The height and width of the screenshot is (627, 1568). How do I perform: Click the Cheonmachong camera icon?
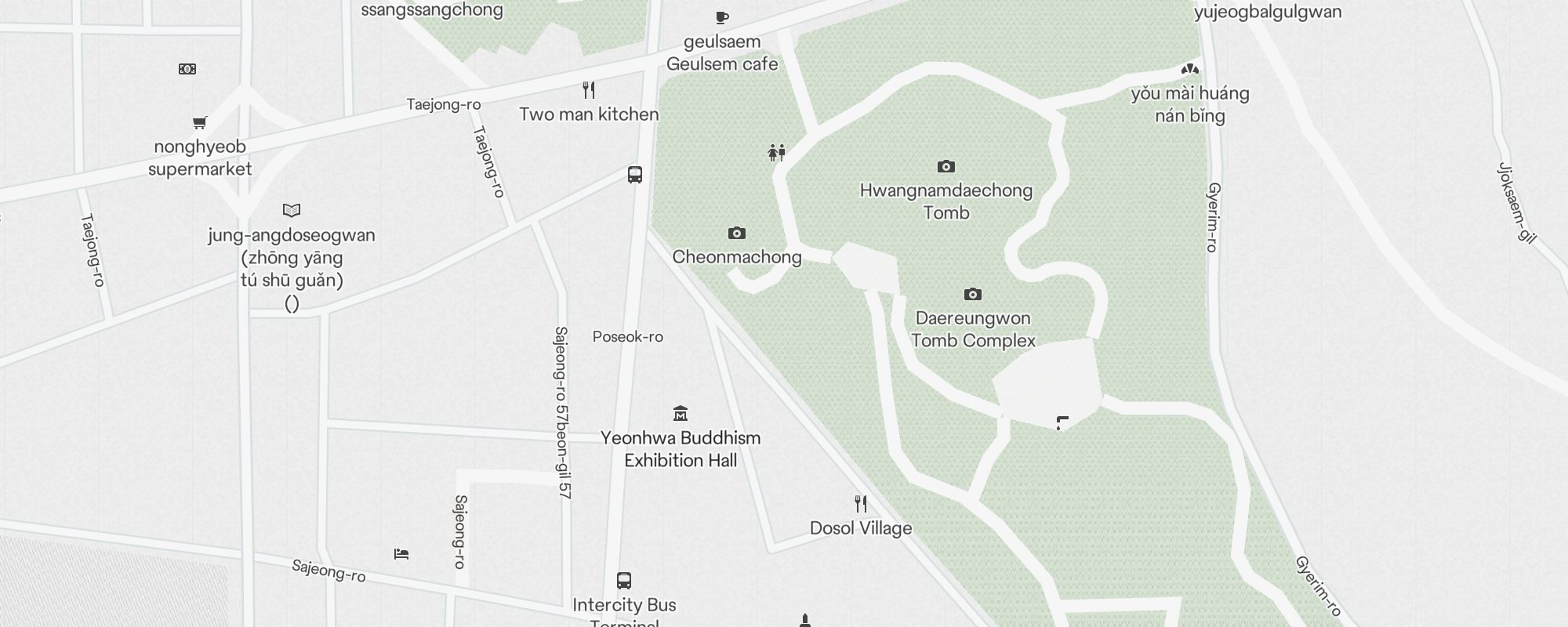tap(736, 233)
